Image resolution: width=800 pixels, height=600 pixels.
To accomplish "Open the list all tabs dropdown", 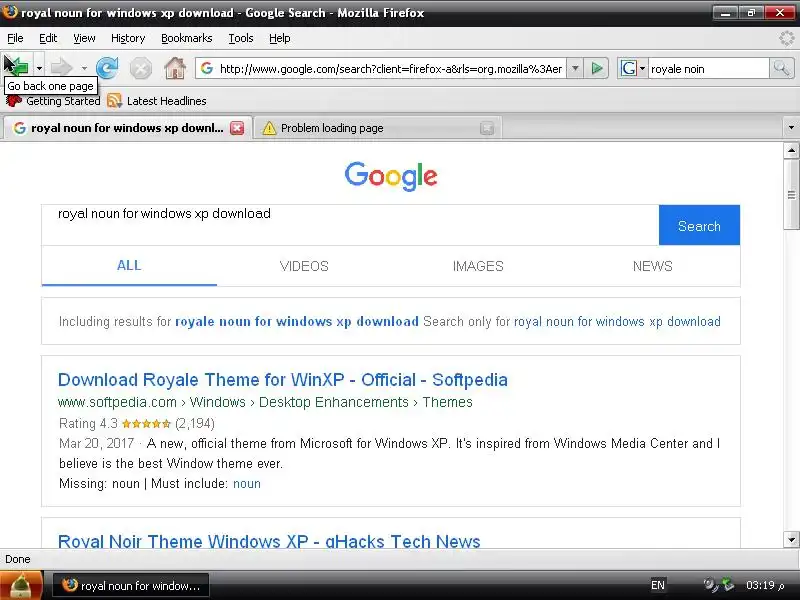I will point(791,128).
